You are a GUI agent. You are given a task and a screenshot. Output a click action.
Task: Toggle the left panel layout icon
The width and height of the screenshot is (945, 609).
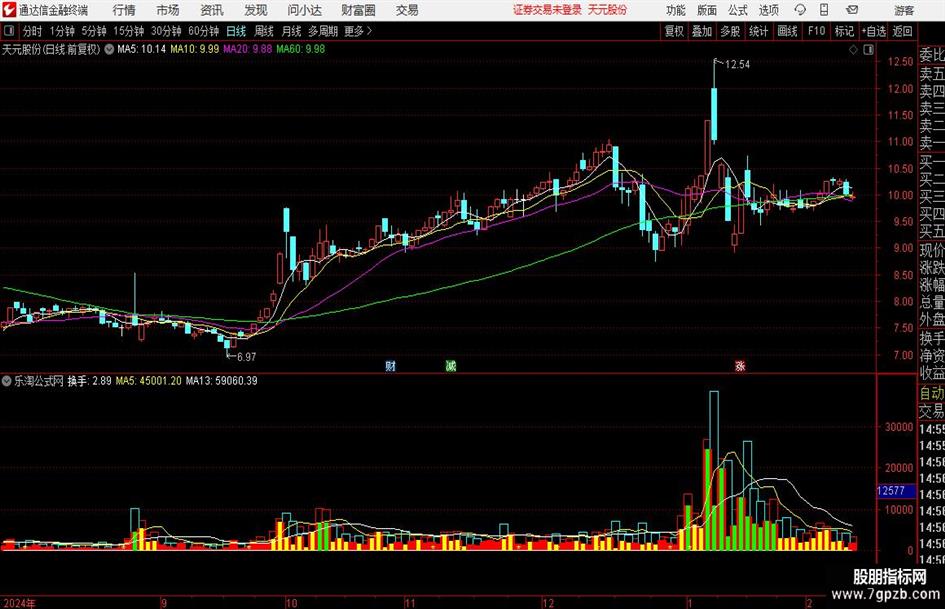(x=8, y=31)
